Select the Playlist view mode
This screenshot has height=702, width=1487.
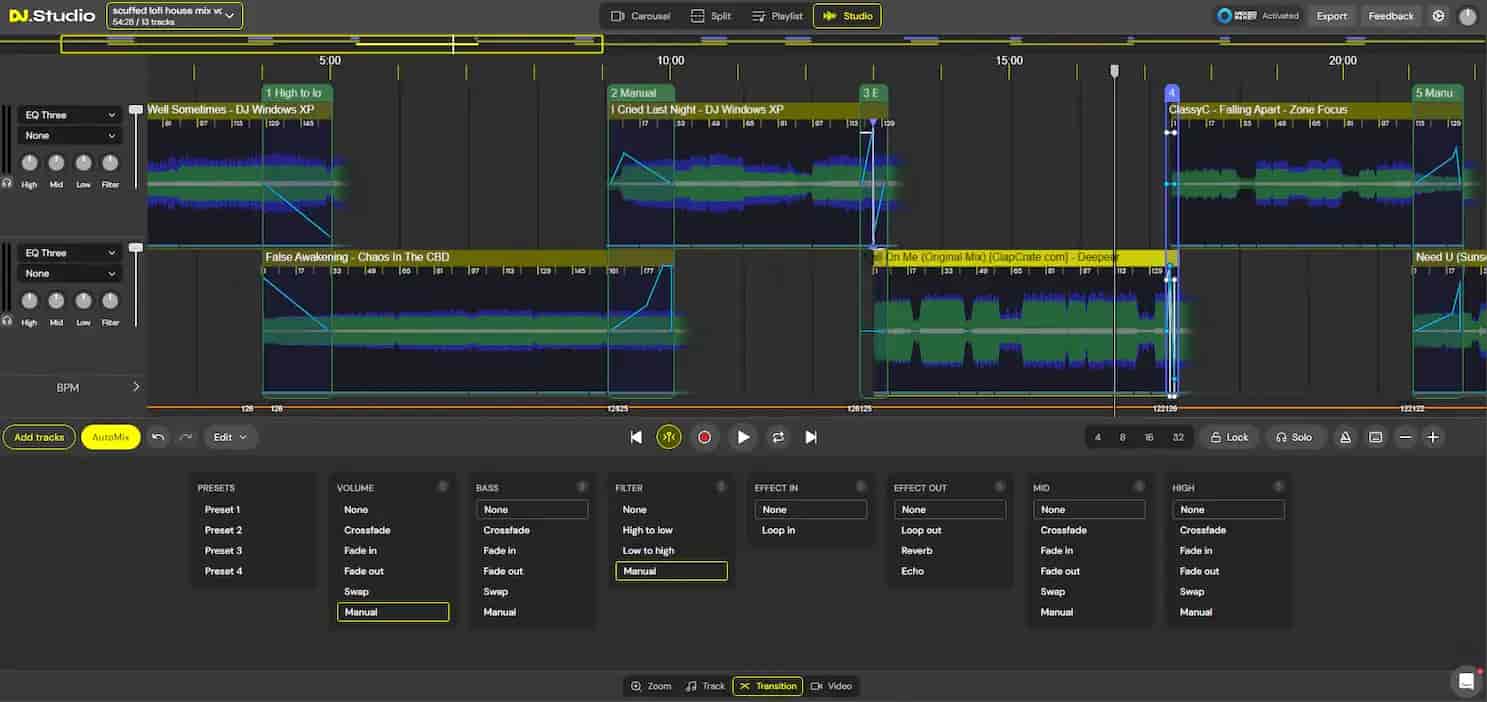pos(777,16)
